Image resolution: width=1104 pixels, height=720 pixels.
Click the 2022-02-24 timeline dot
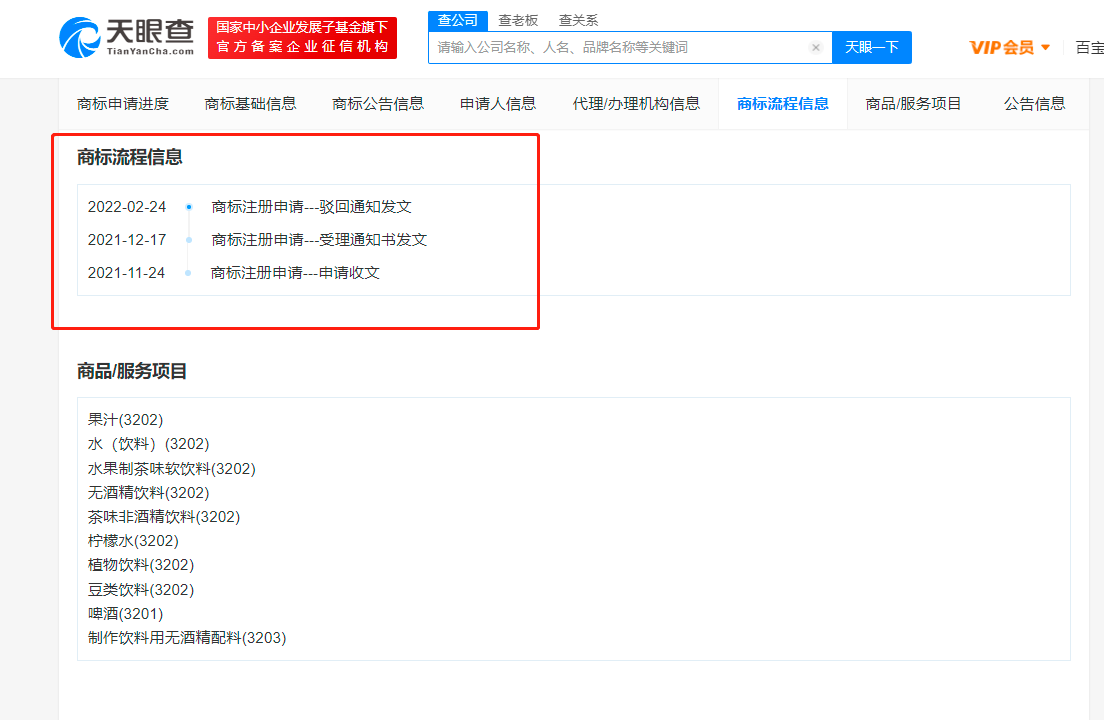[189, 207]
